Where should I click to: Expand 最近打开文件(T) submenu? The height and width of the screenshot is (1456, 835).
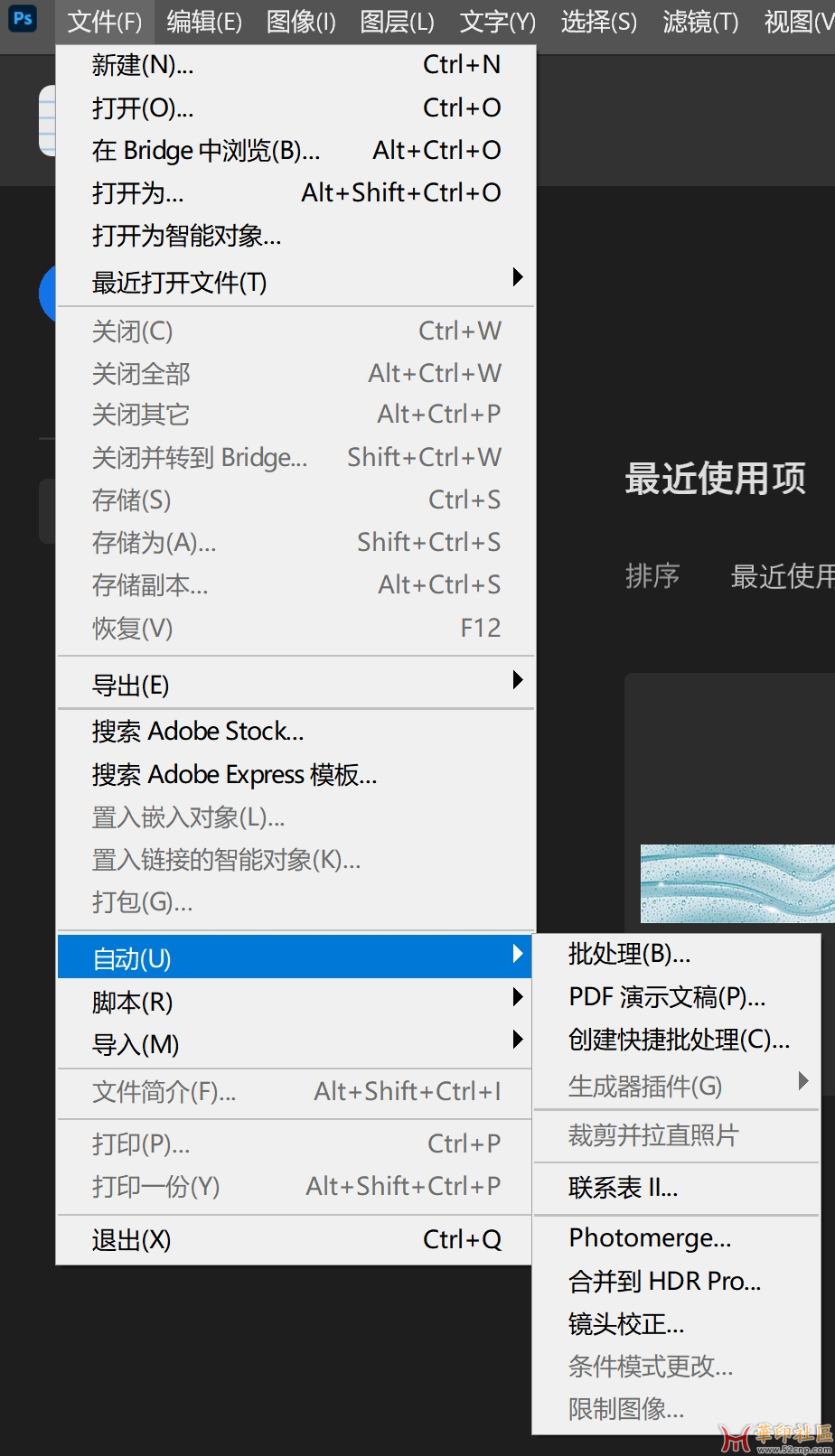(296, 282)
